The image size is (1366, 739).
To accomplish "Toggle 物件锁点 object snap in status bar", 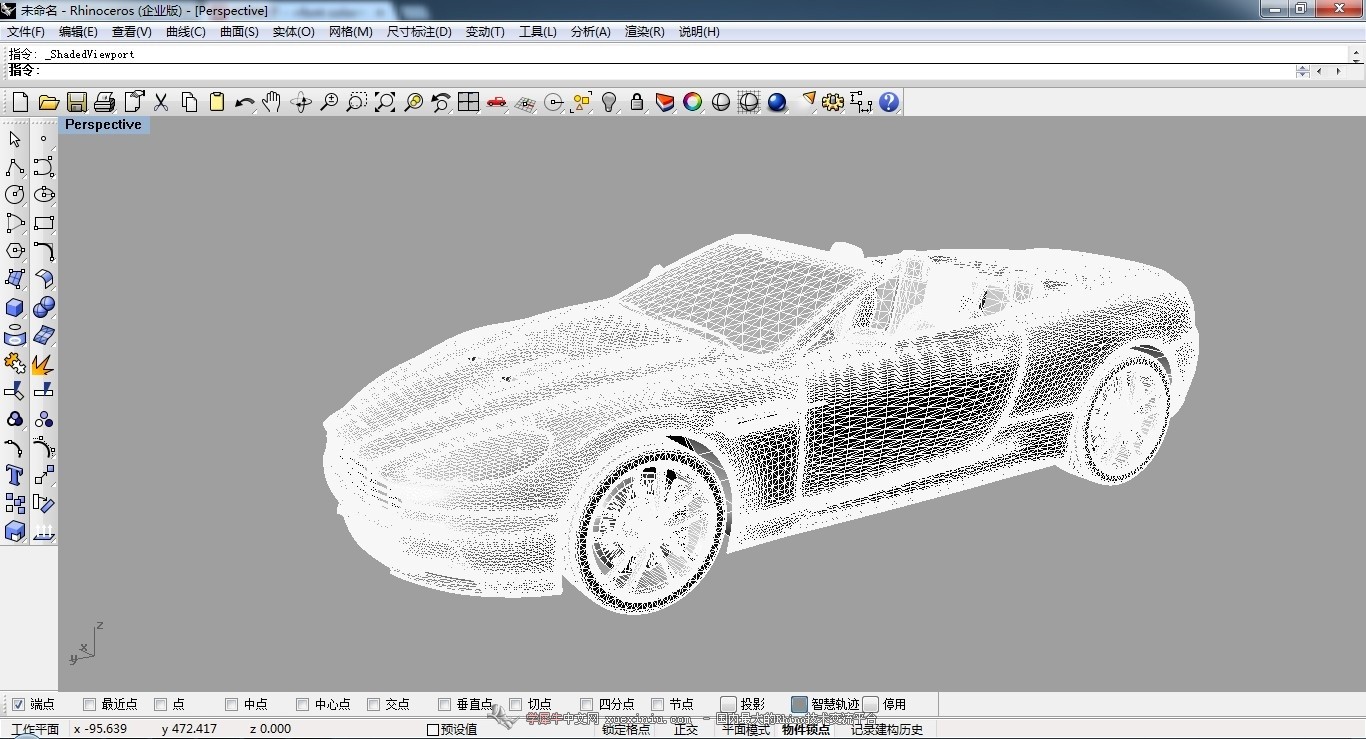I will 806,729.
